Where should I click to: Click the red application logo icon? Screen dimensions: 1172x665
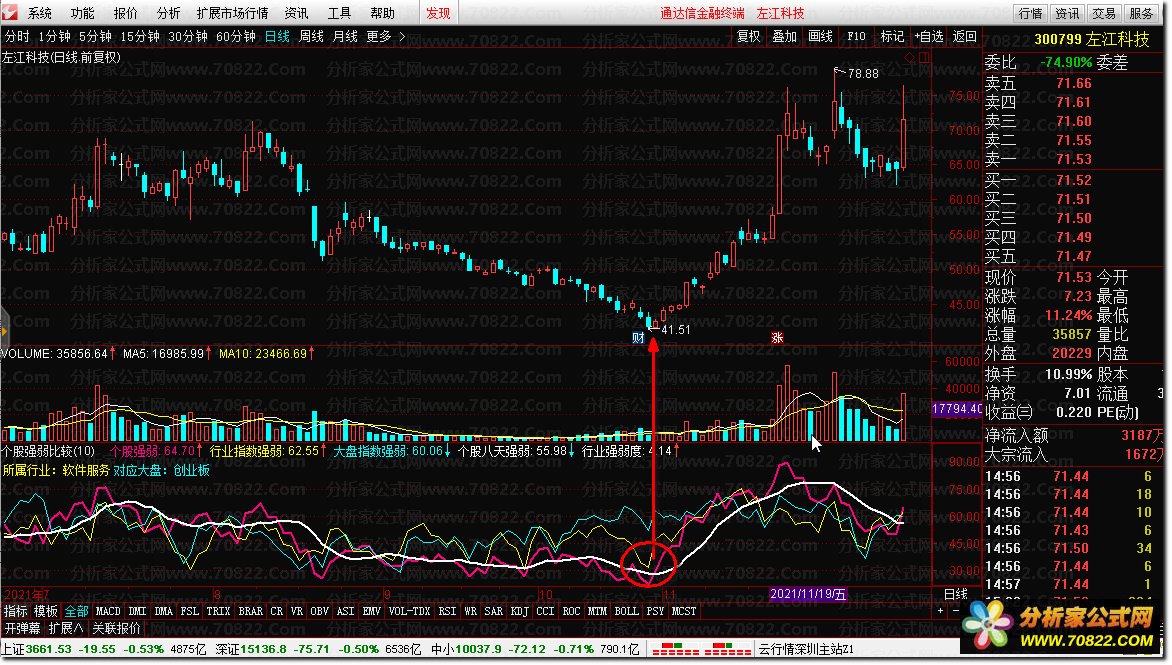coord(10,12)
